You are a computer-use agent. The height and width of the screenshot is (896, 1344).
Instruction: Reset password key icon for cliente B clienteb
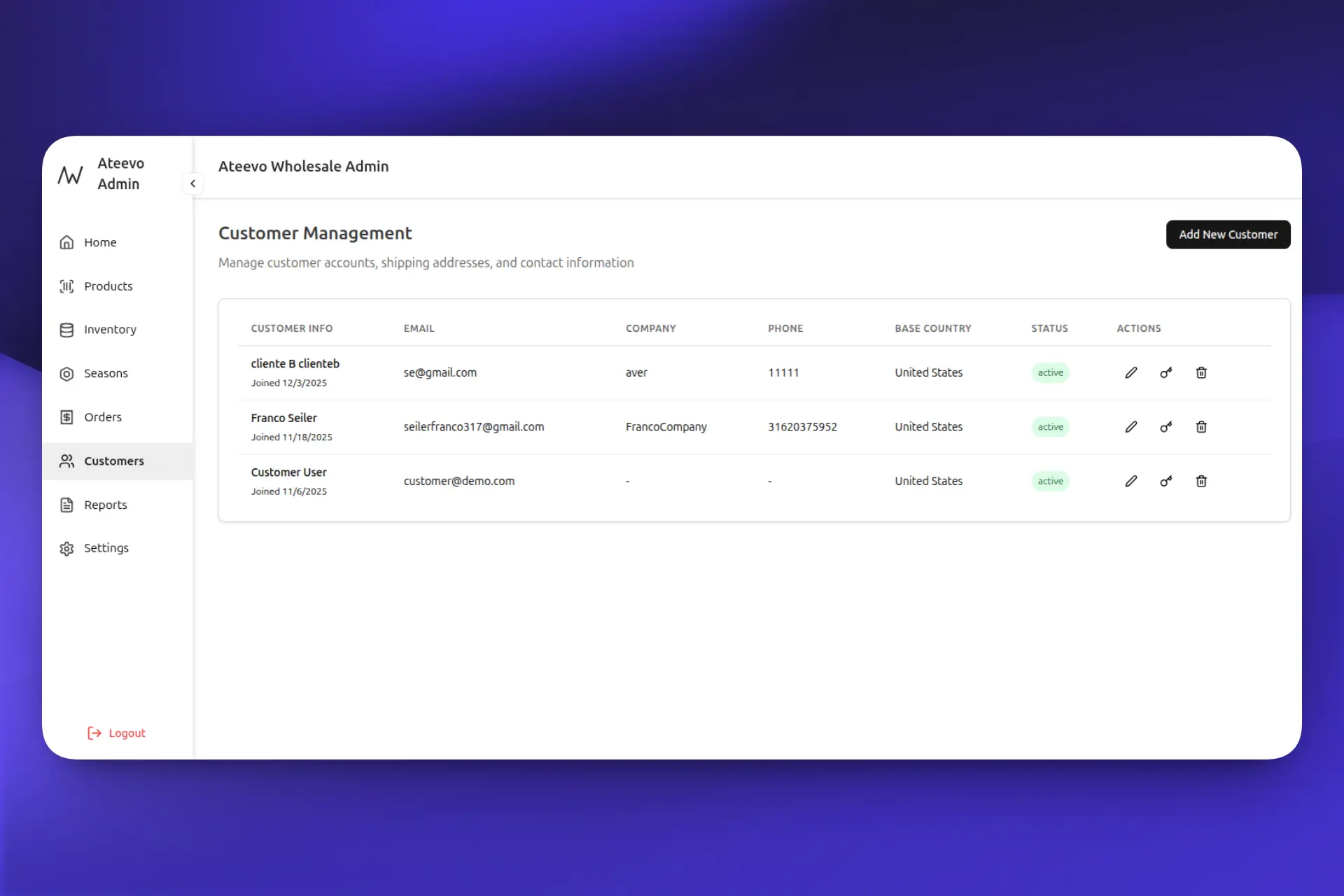(1165, 372)
